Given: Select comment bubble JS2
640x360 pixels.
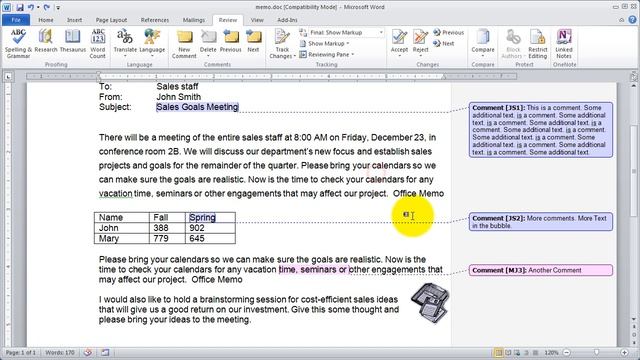Looking at the screenshot, I should pyautogui.click(x=541, y=222).
